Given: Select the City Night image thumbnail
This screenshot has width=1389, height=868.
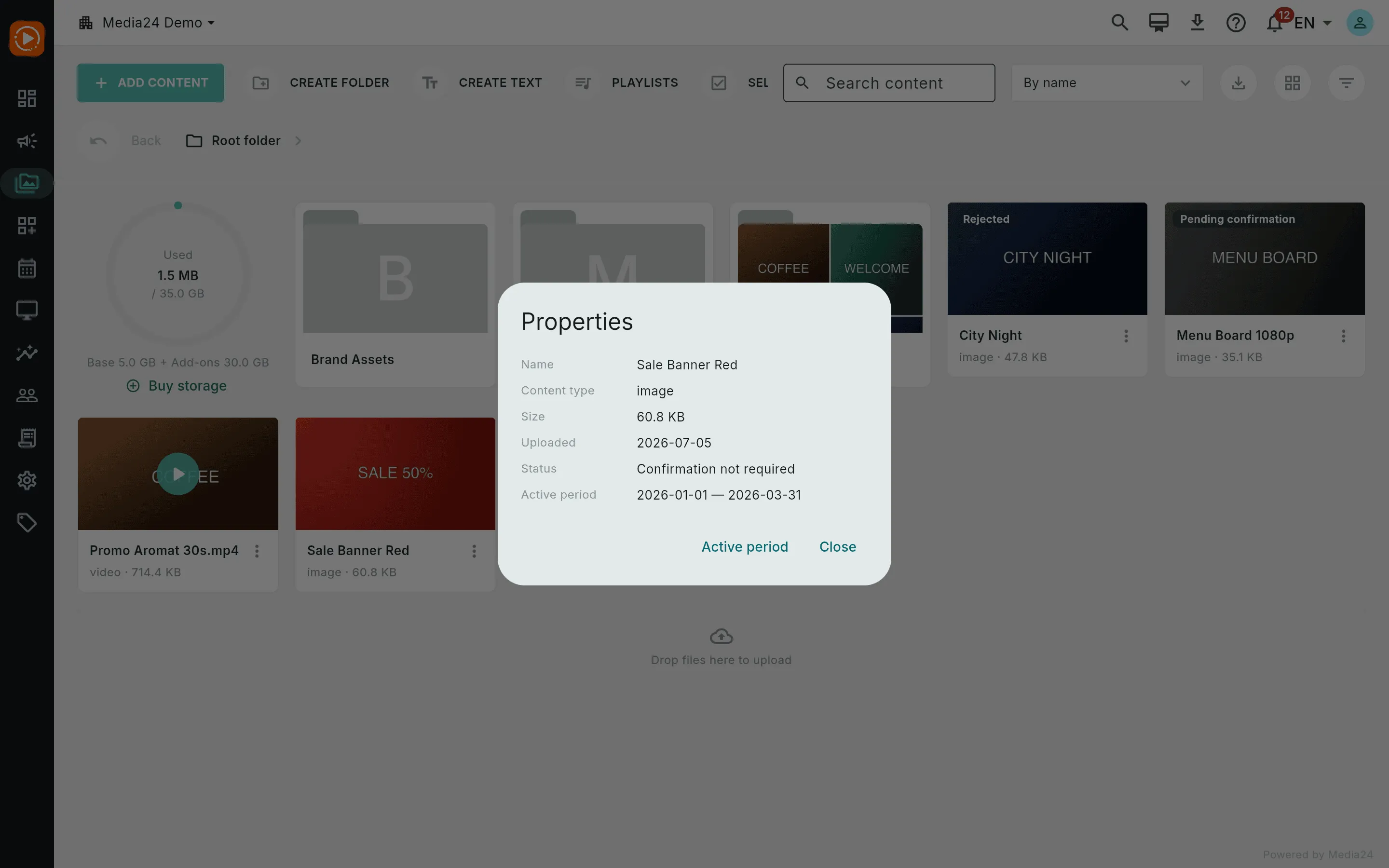Looking at the screenshot, I should point(1047,258).
